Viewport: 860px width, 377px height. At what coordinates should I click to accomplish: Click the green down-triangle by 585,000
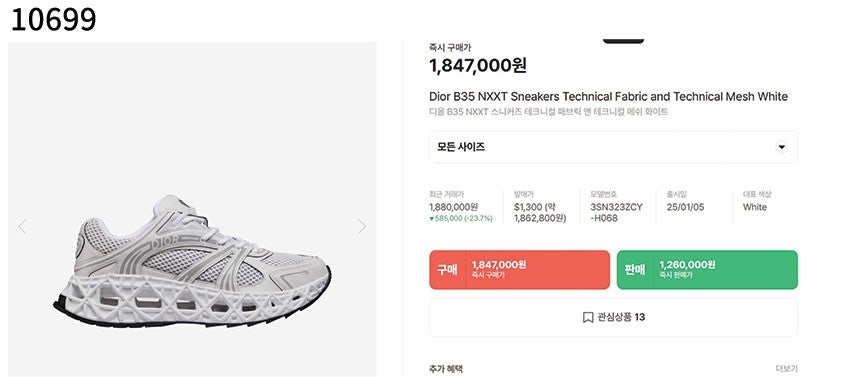click(x=432, y=218)
